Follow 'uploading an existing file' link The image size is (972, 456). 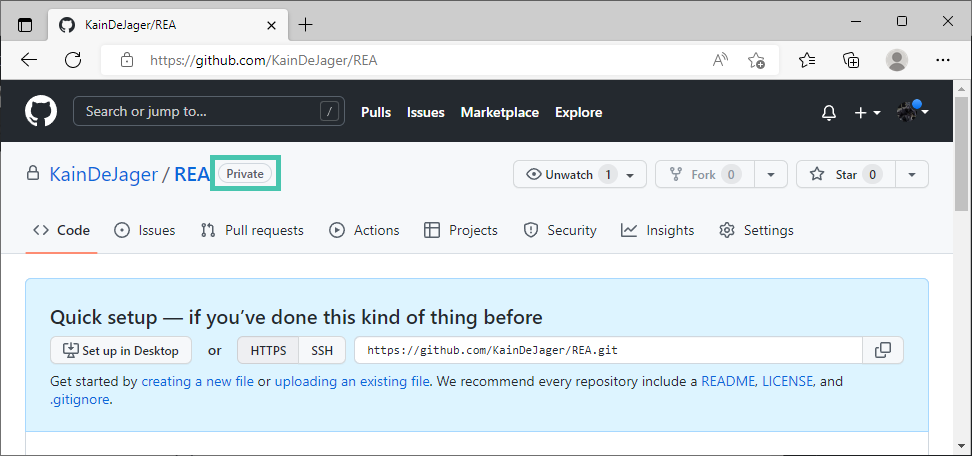coord(352,381)
